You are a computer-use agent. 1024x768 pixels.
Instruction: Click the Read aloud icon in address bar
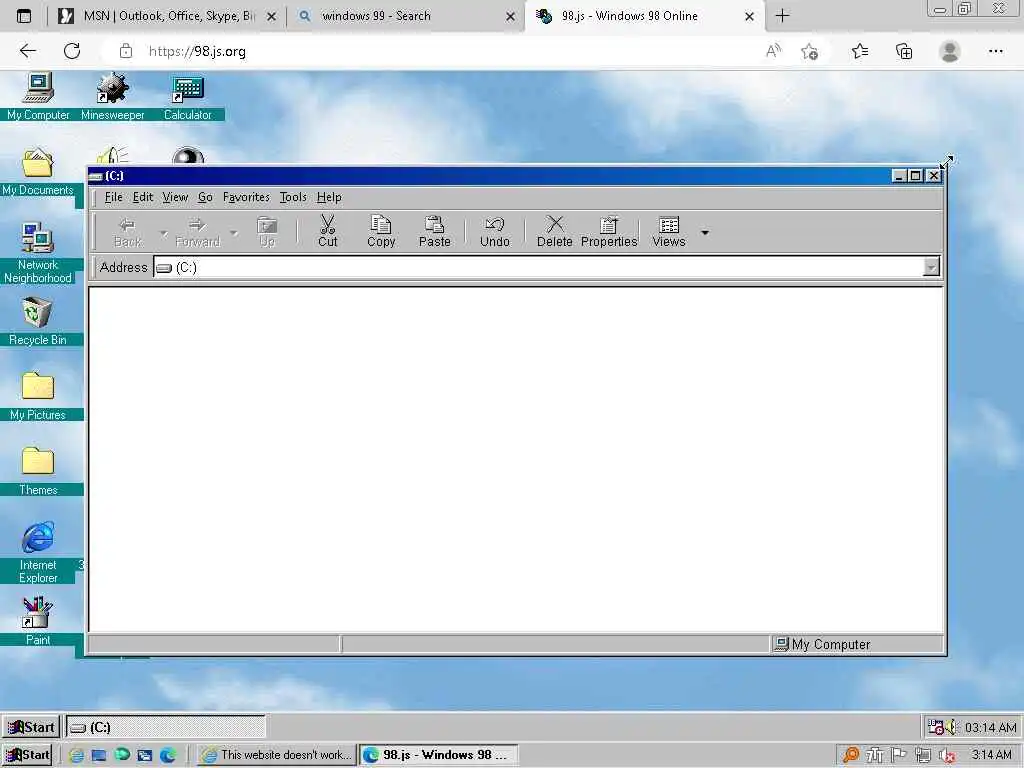tap(773, 51)
